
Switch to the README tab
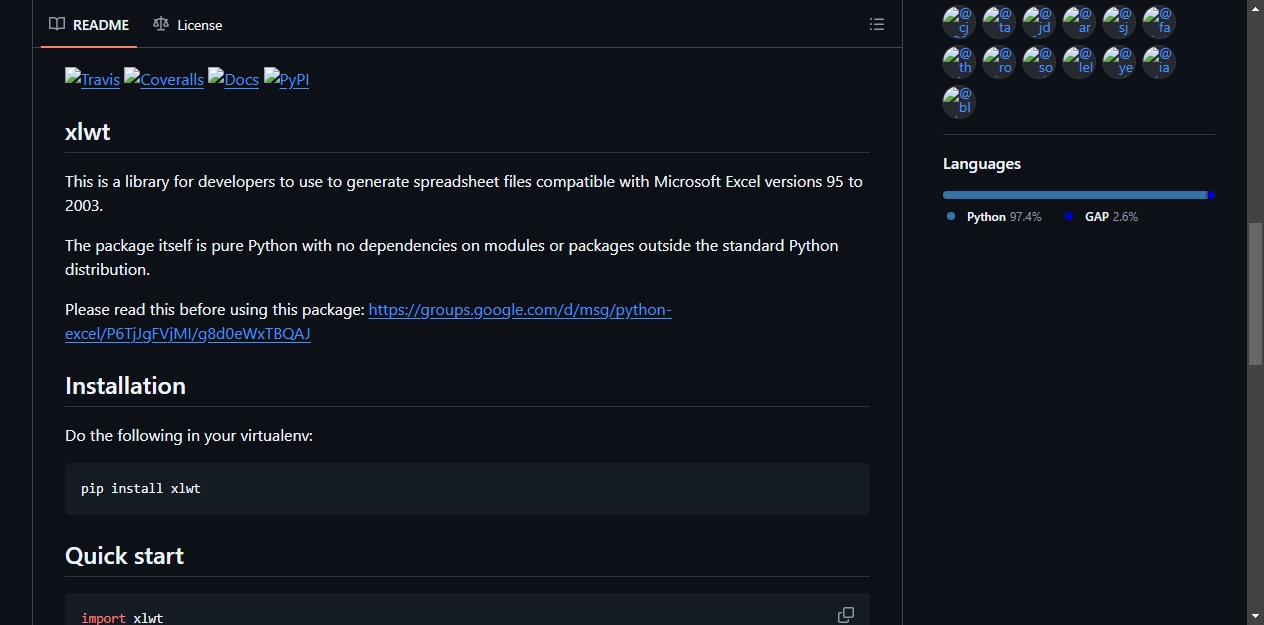(89, 24)
